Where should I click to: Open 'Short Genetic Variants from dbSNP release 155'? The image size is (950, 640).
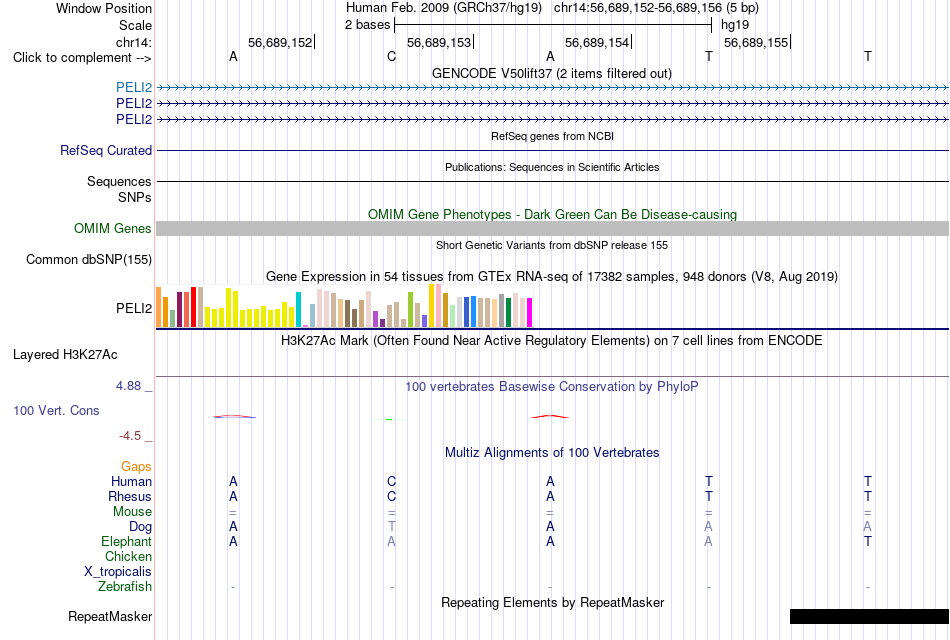coord(552,245)
